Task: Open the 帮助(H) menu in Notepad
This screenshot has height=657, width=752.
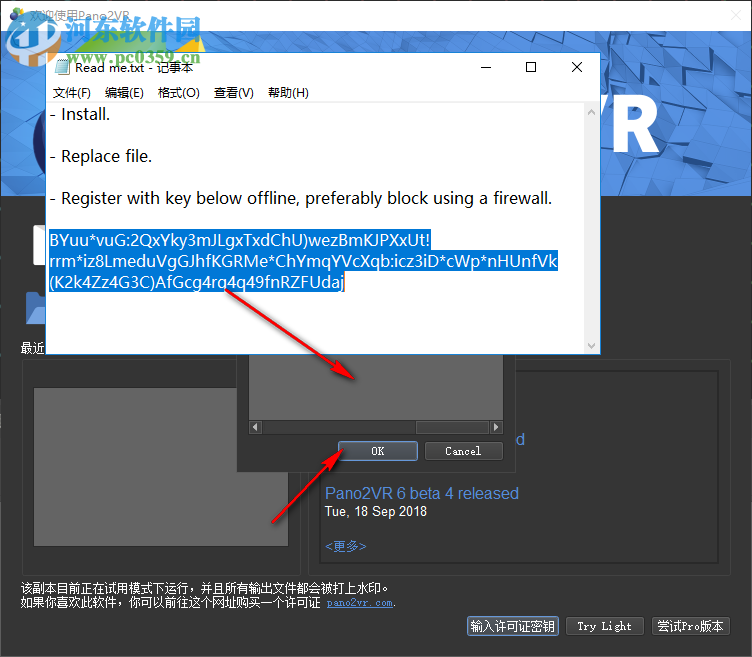Action: pyautogui.click(x=288, y=93)
